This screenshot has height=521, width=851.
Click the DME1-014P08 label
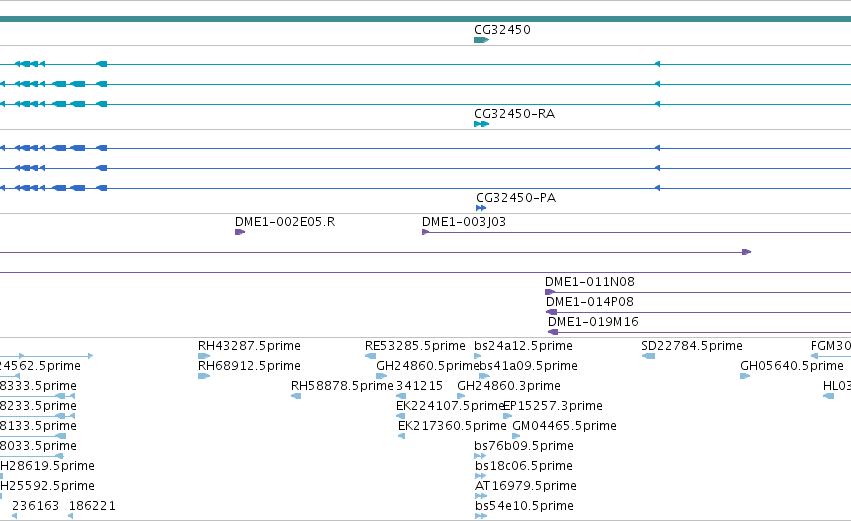coord(589,302)
